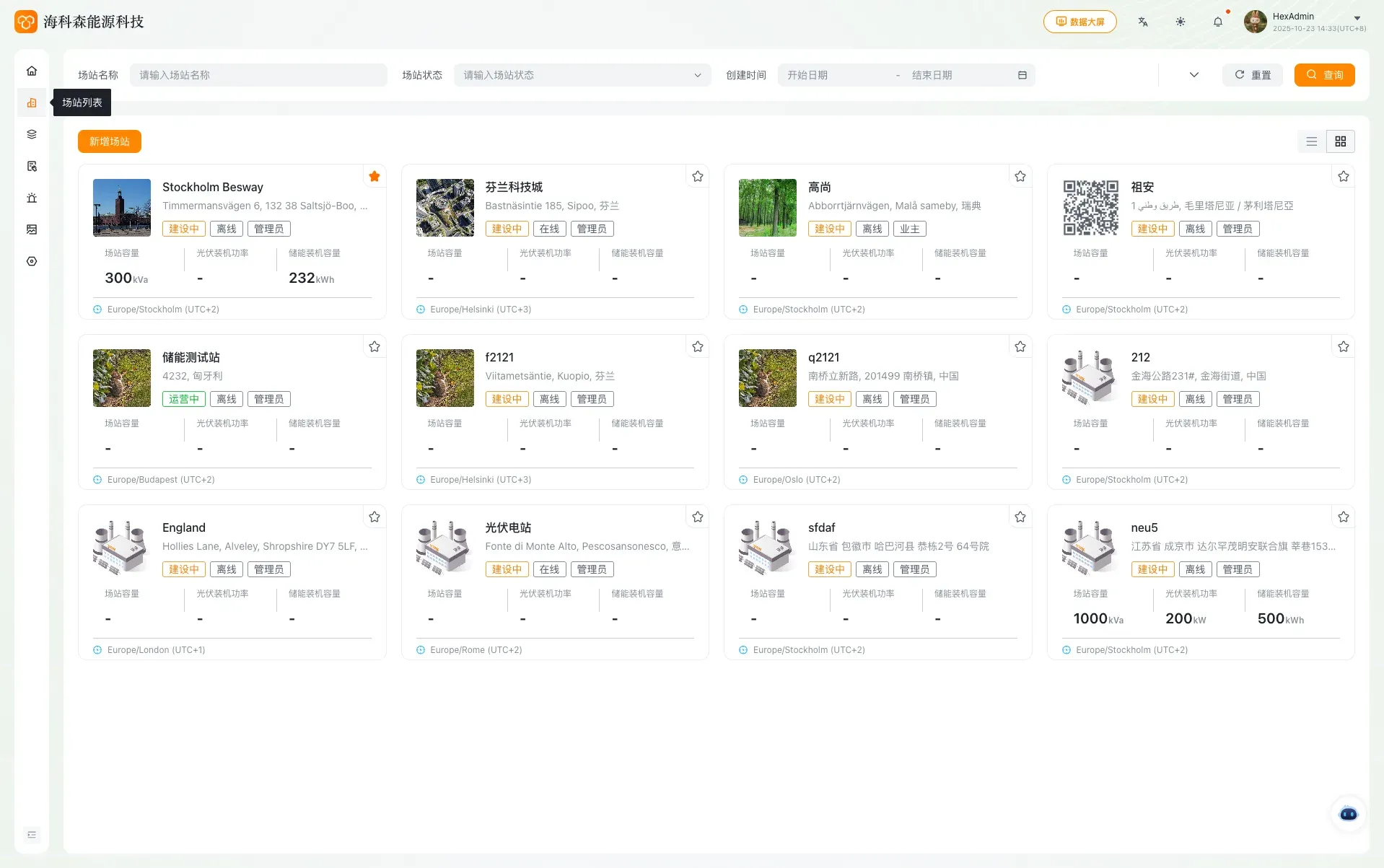Open the layers icon in sidebar

point(32,134)
